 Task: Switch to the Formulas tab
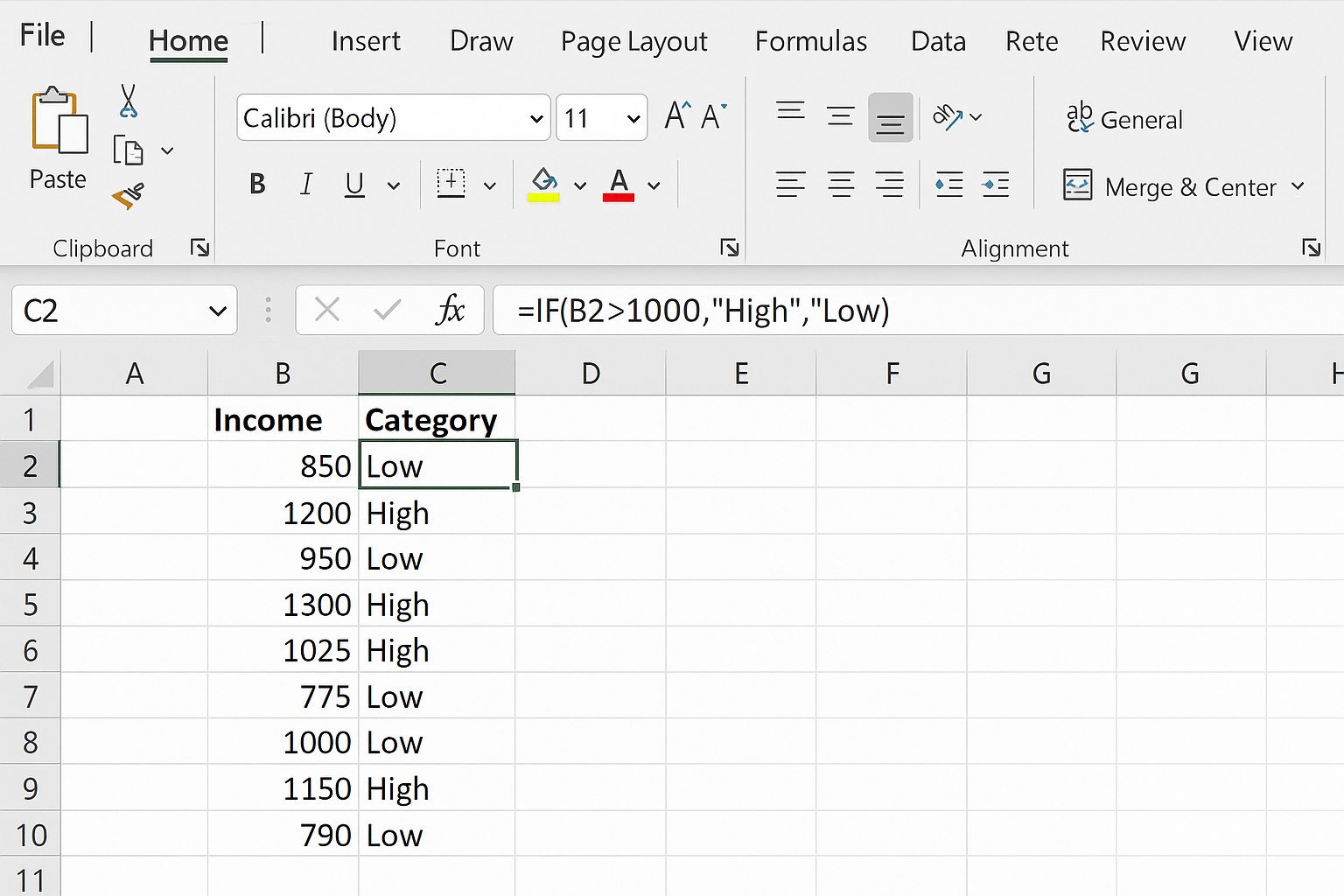point(811,41)
